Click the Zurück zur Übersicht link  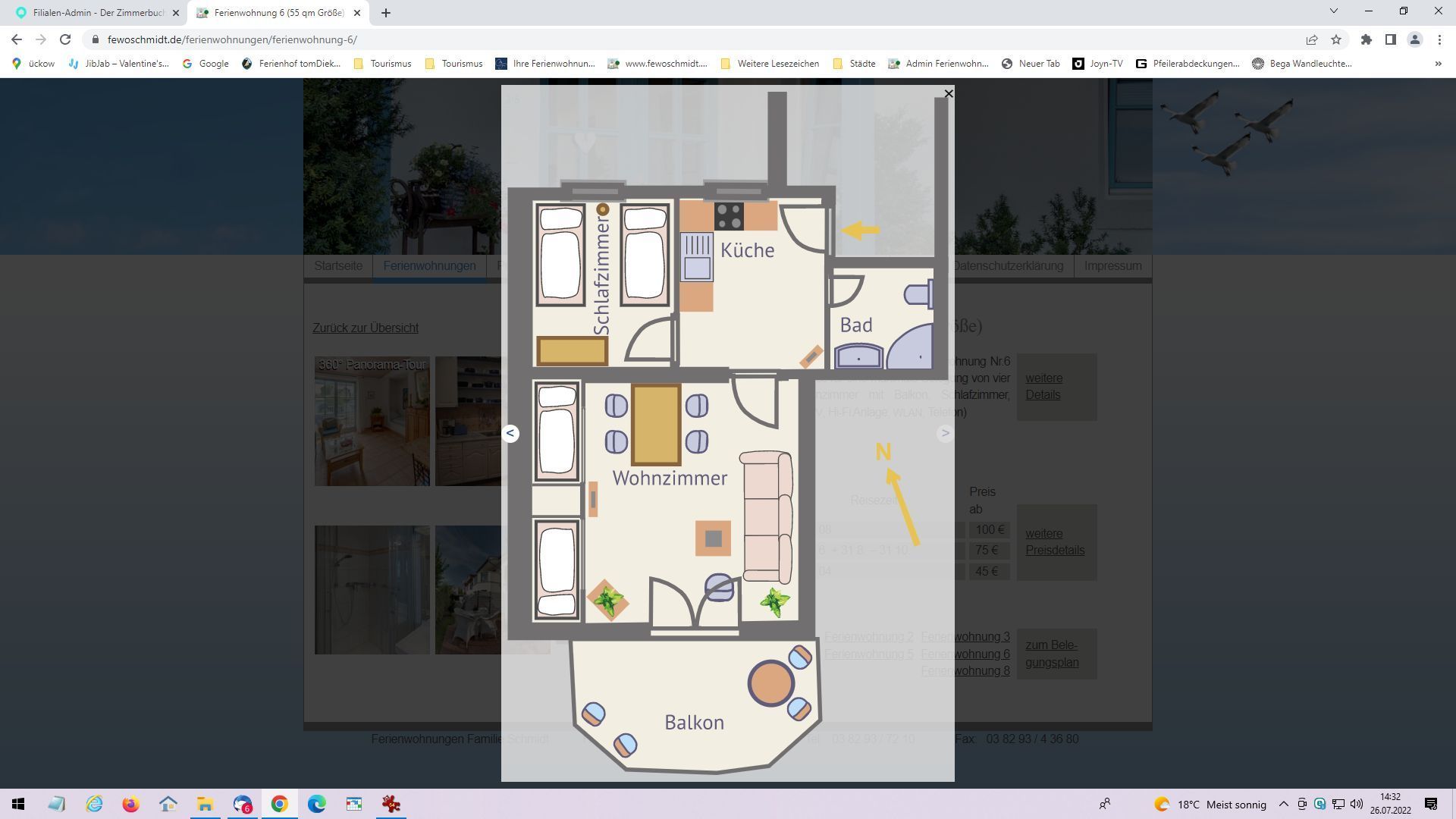click(x=366, y=328)
